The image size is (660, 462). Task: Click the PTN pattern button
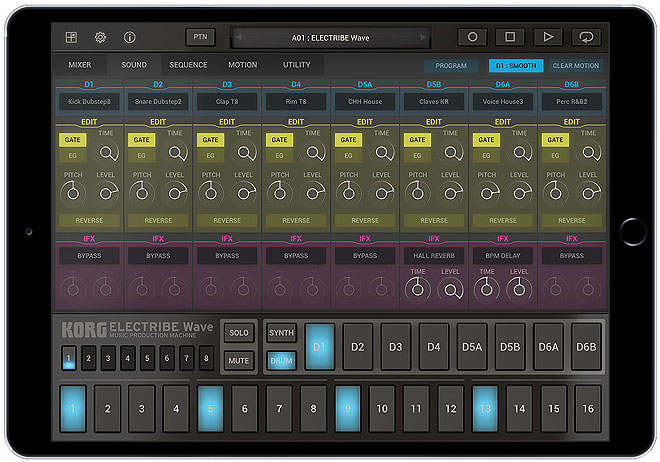200,37
